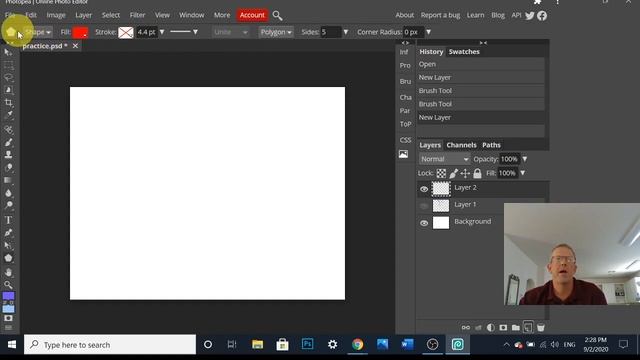Add new adjustment layer icon
The width and height of the screenshot is (640, 360).
point(491,327)
